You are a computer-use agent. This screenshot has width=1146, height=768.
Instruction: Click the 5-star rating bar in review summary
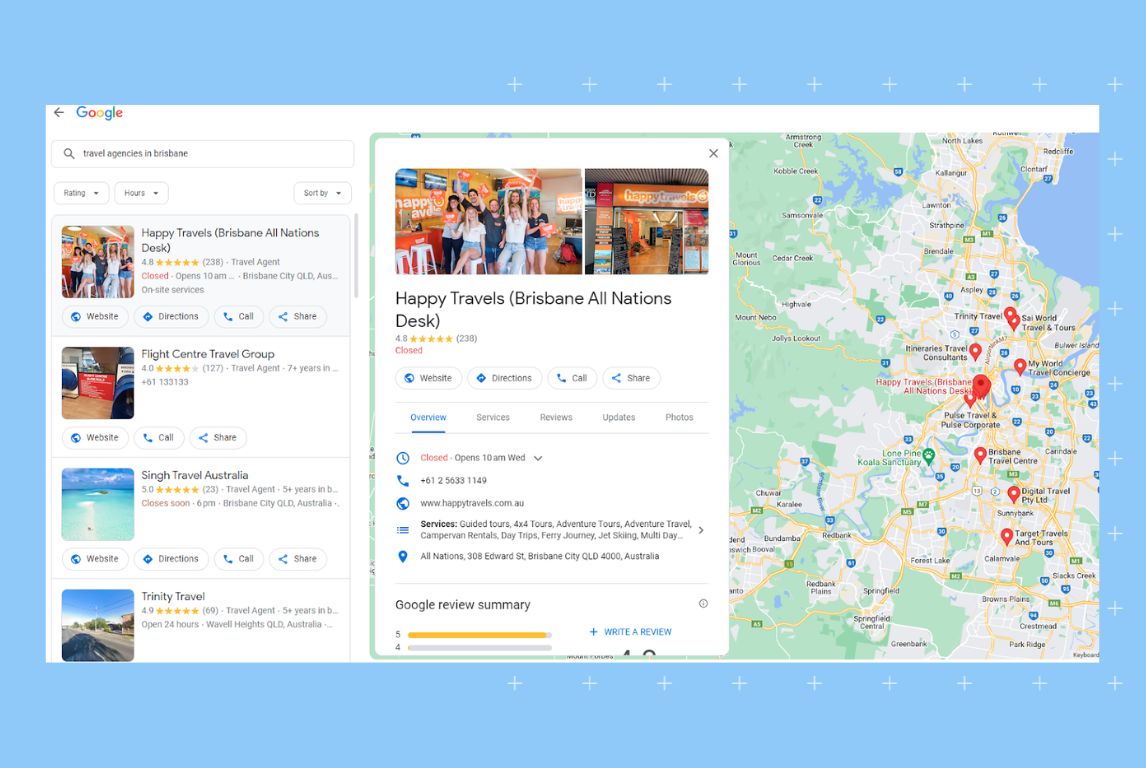475,634
